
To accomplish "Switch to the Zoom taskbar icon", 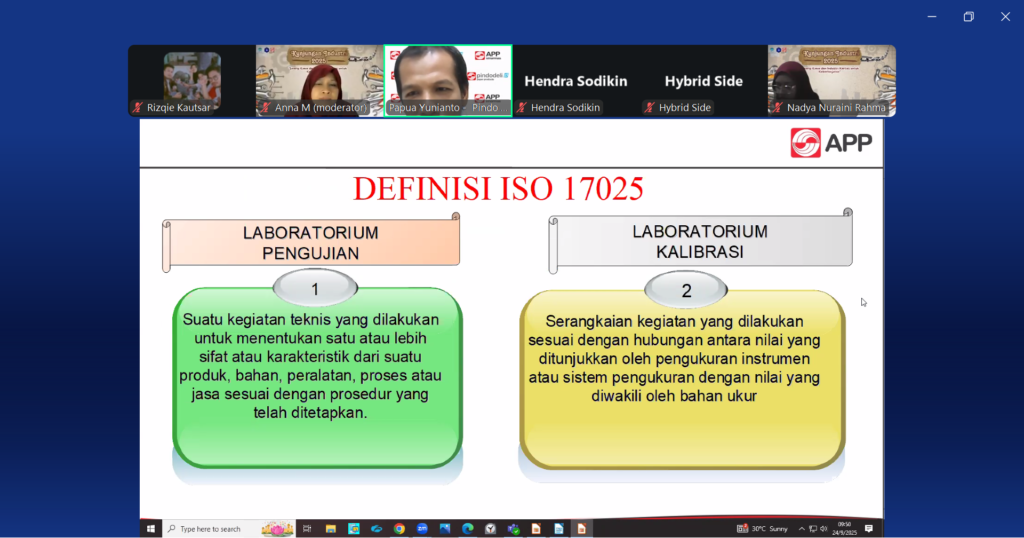I will pos(422,528).
